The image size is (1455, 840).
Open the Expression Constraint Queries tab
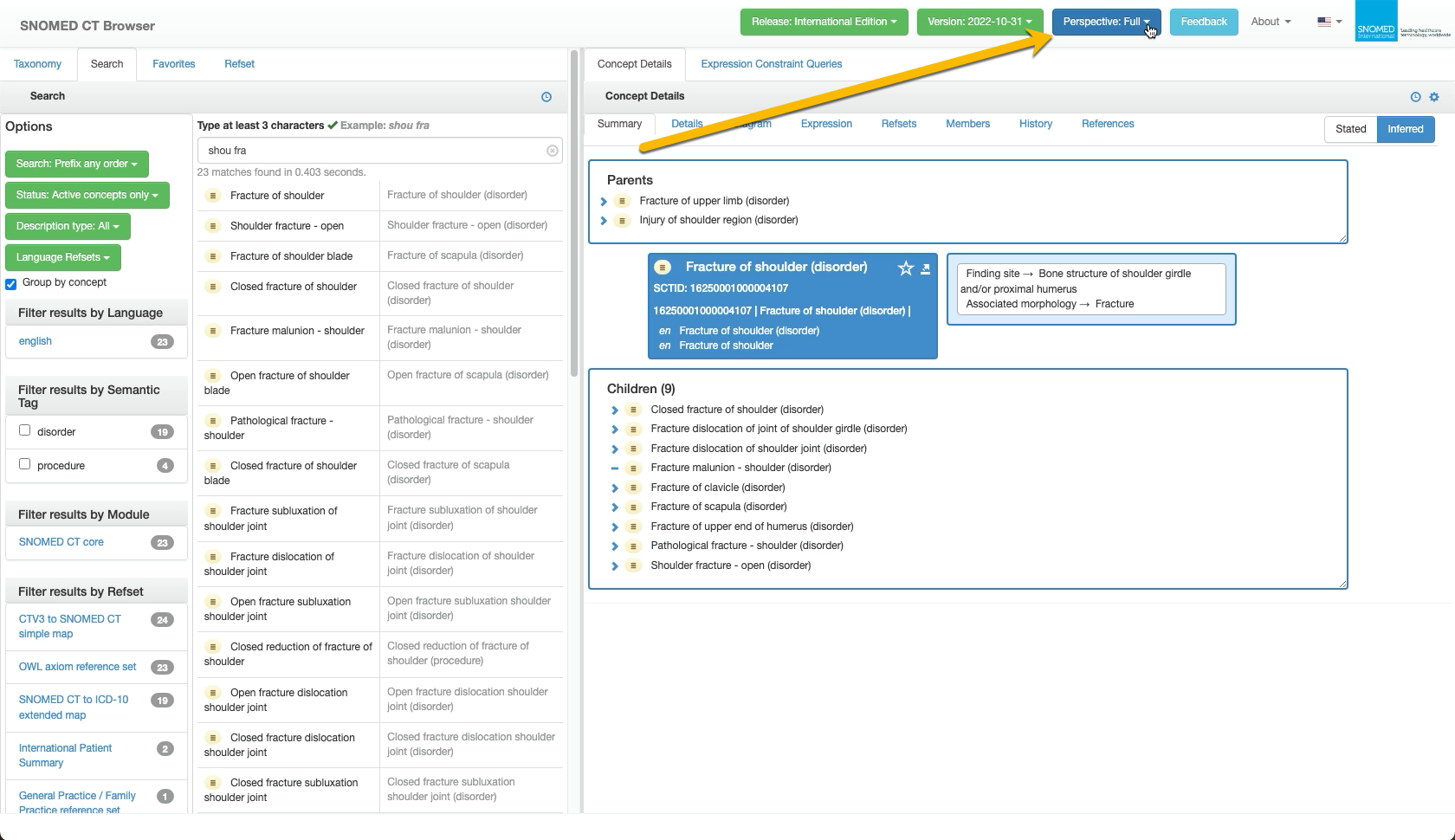coord(771,64)
